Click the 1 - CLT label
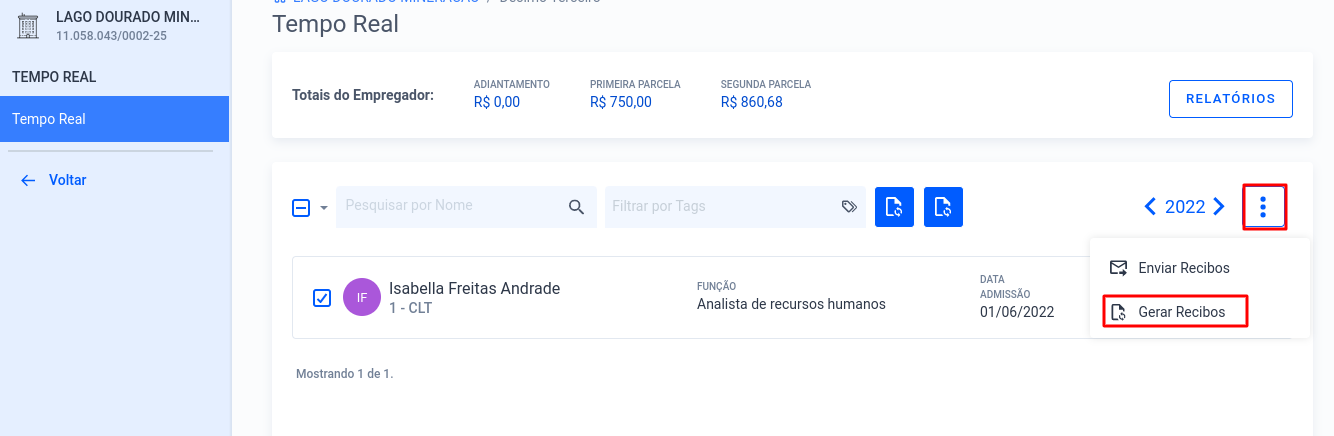 click(x=410, y=309)
